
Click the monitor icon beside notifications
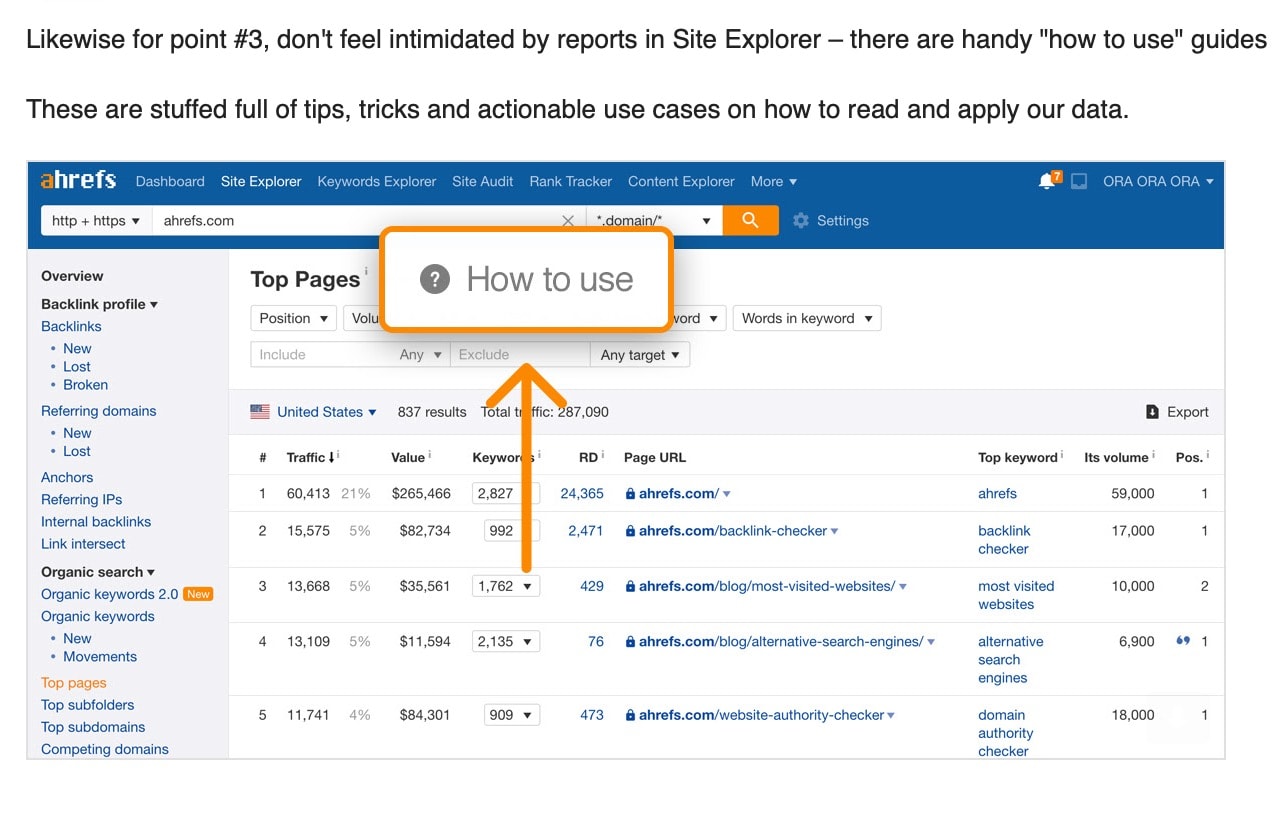[1079, 182]
